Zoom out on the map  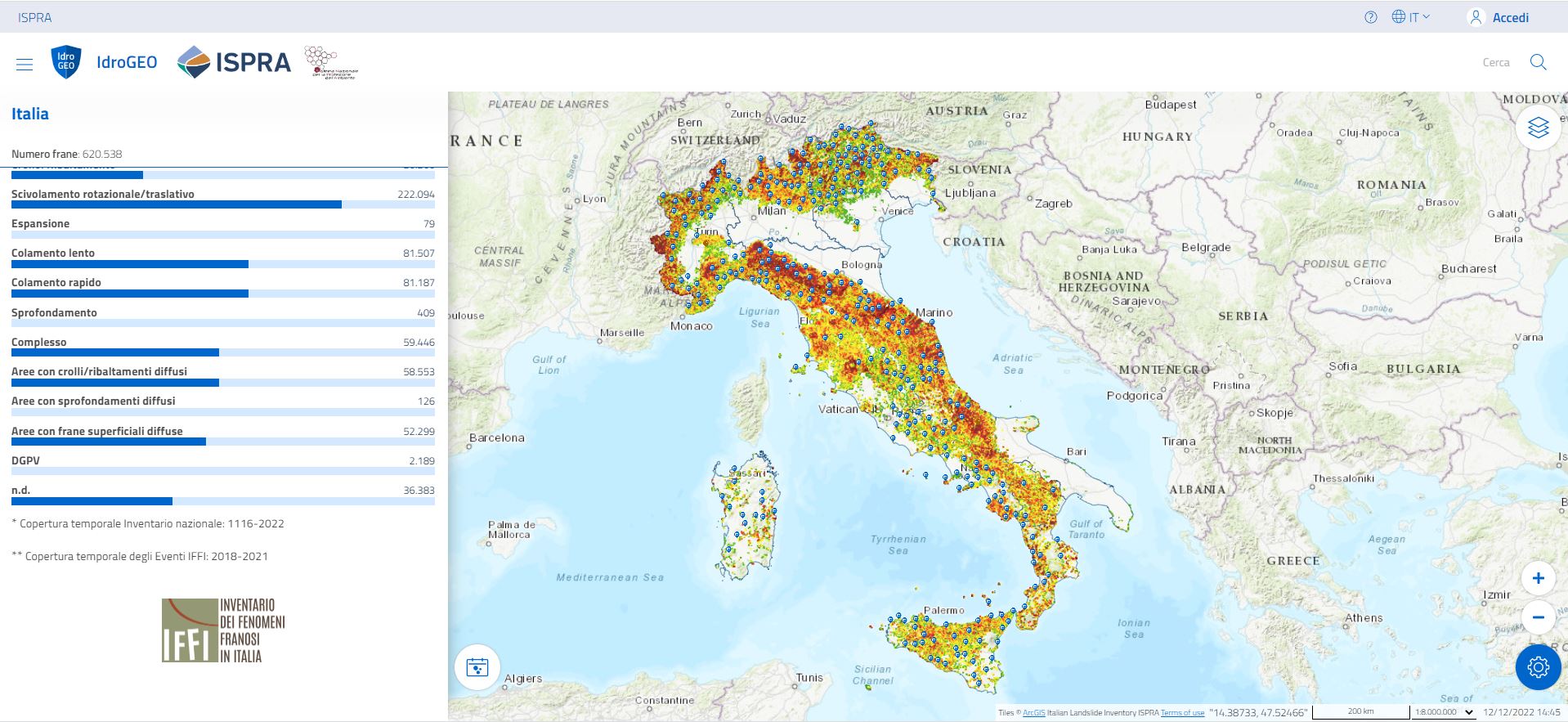1538,617
